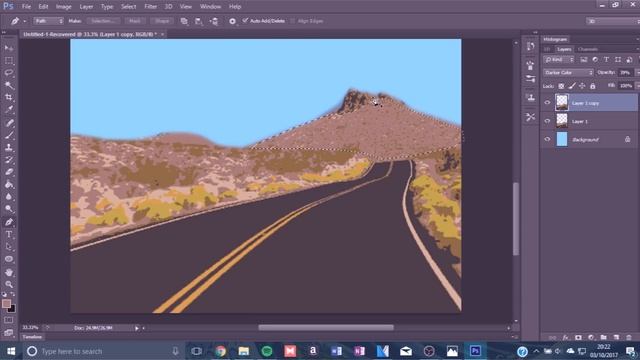The image size is (640, 360).
Task: Open the File menu
Action: pos(26,7)
